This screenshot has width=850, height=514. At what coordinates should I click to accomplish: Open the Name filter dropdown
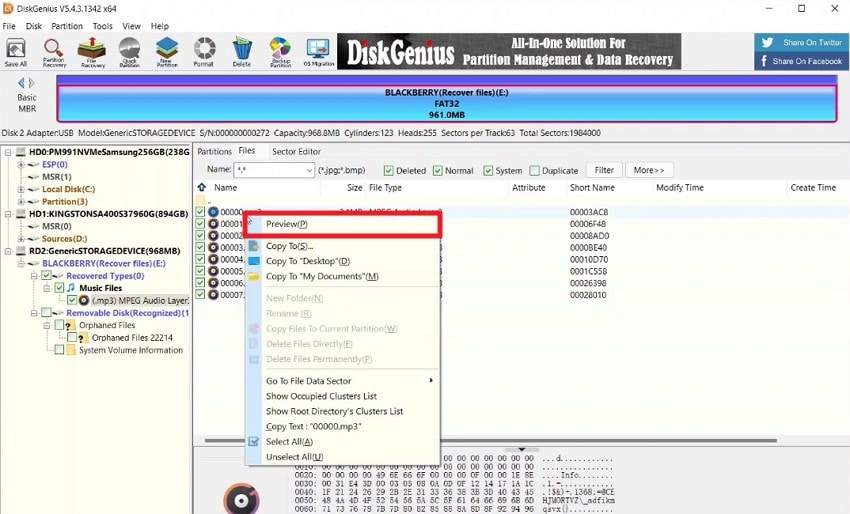pyautogui.click(x=309, y=170)
